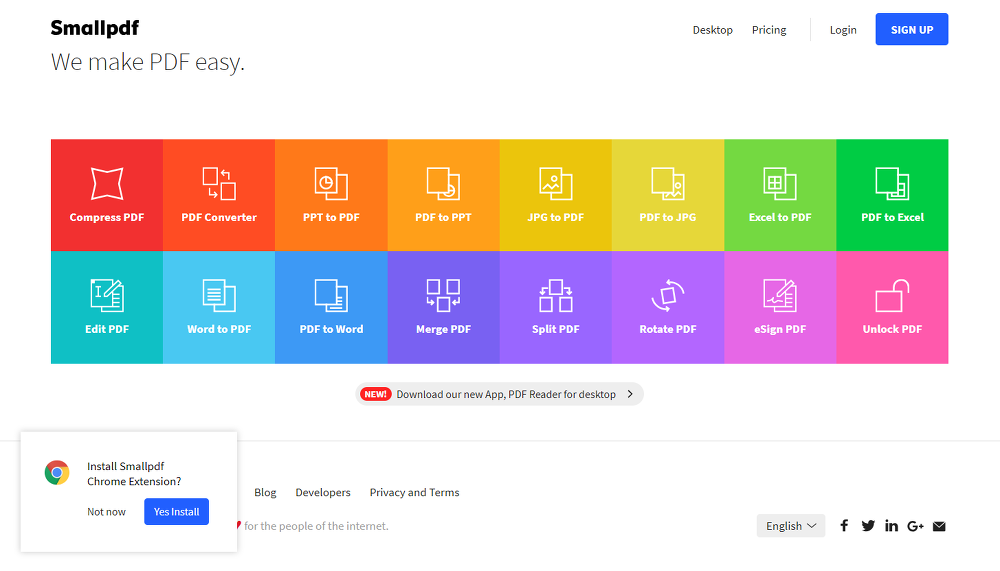Click the PDF Reader for desktop download banner
Screen dimensions: 1000x571
(499, 394)
